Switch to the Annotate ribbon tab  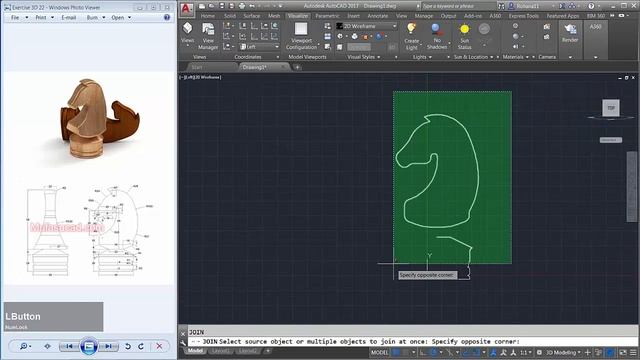(378, 16)
